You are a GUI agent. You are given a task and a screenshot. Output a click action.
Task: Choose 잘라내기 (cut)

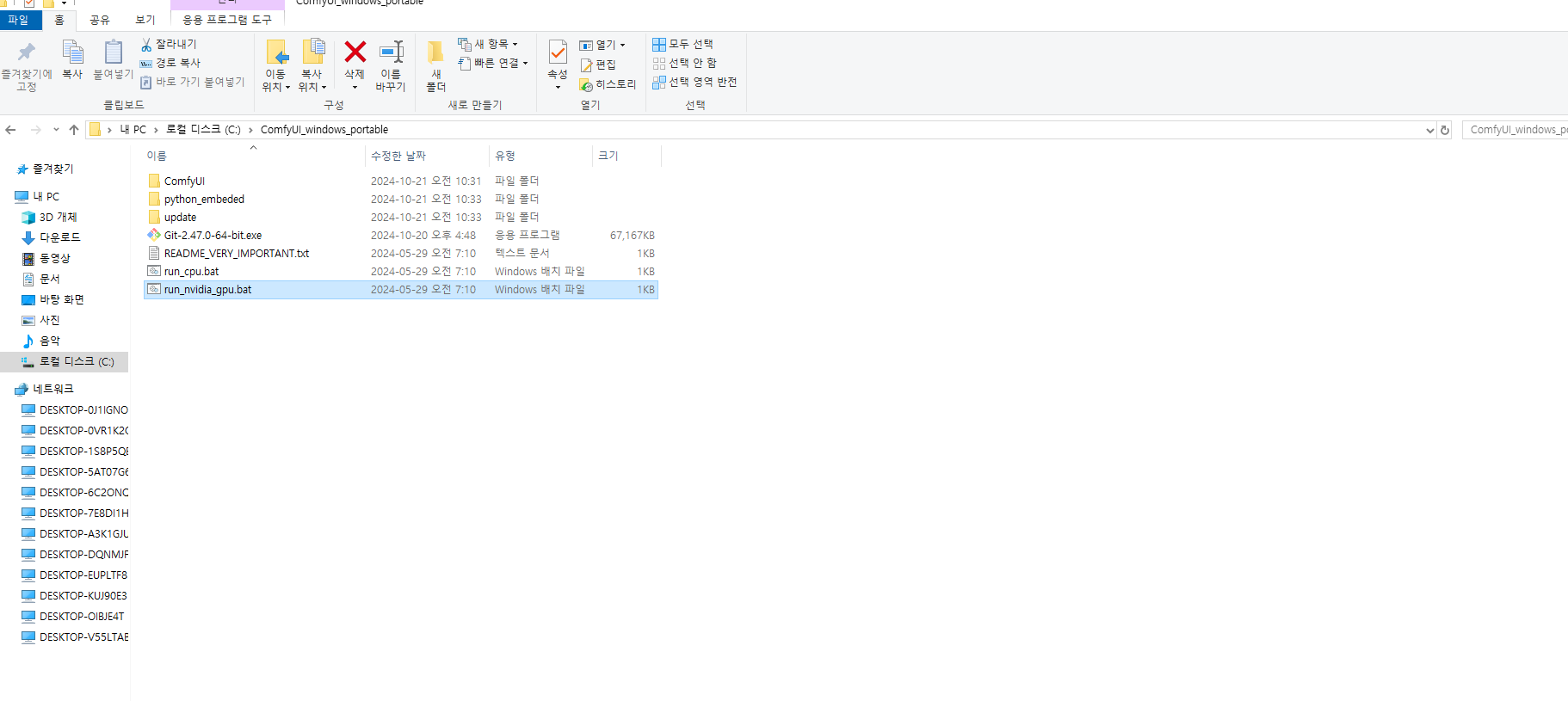coord(169,44)
